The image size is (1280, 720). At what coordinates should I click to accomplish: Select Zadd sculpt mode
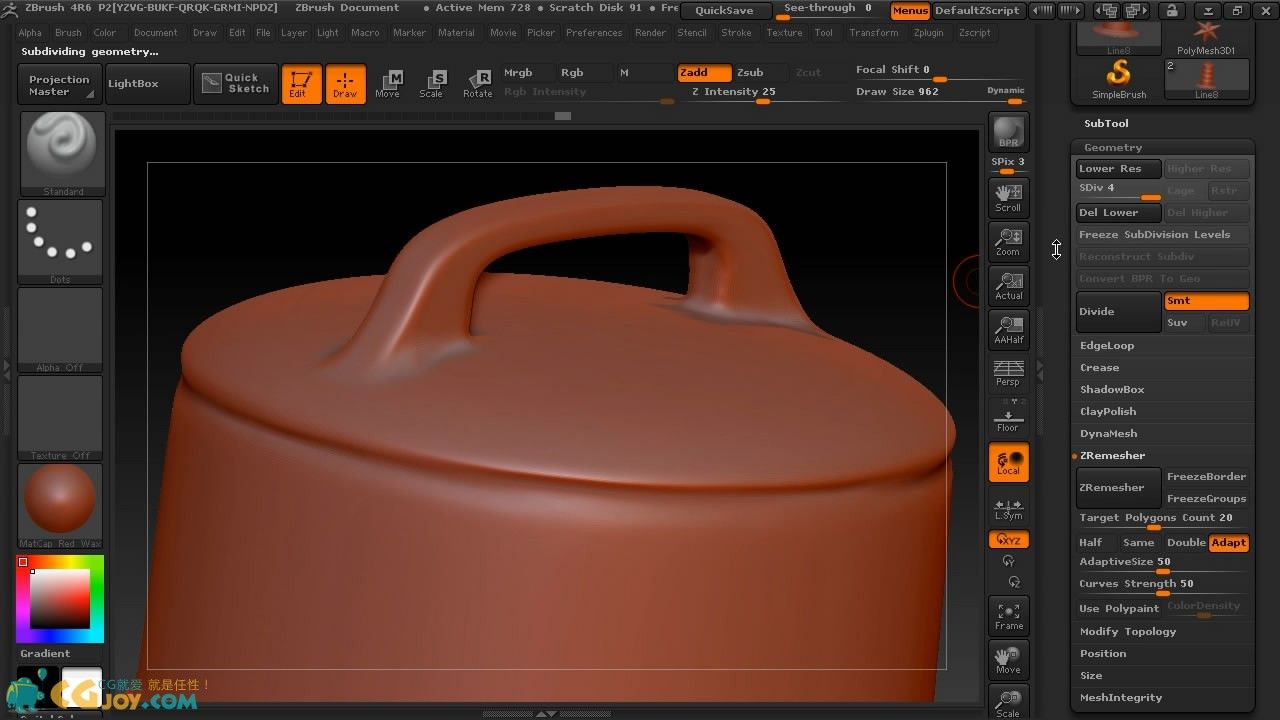[x=704, y=73]
